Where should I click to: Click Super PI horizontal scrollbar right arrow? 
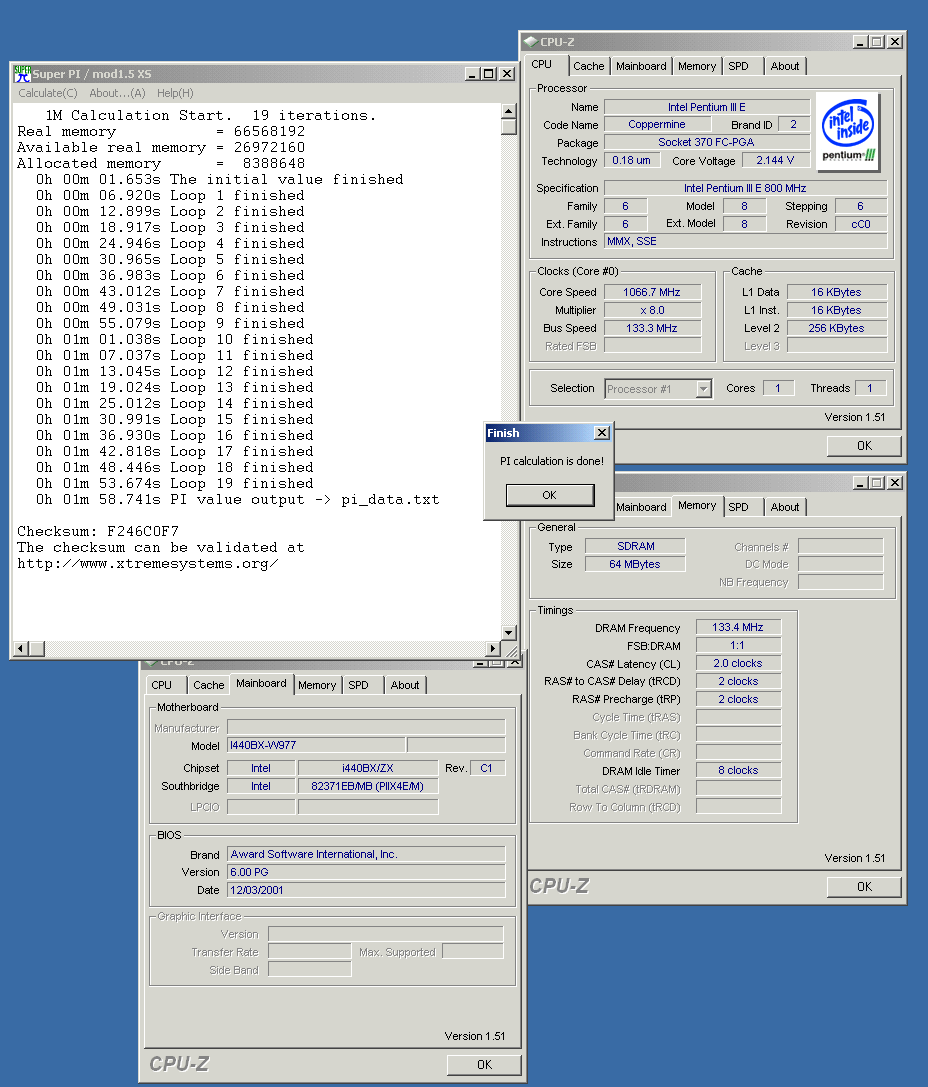(493, 648)
